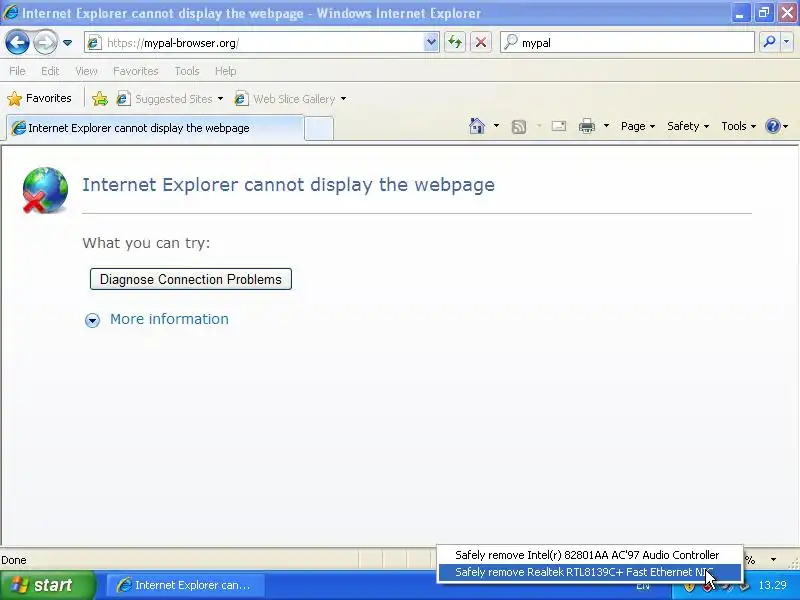Restore the window with restore button
Image resolution: width=800 pixels, height=600 pixels.
pyautogui.click(x=763, y=13)
